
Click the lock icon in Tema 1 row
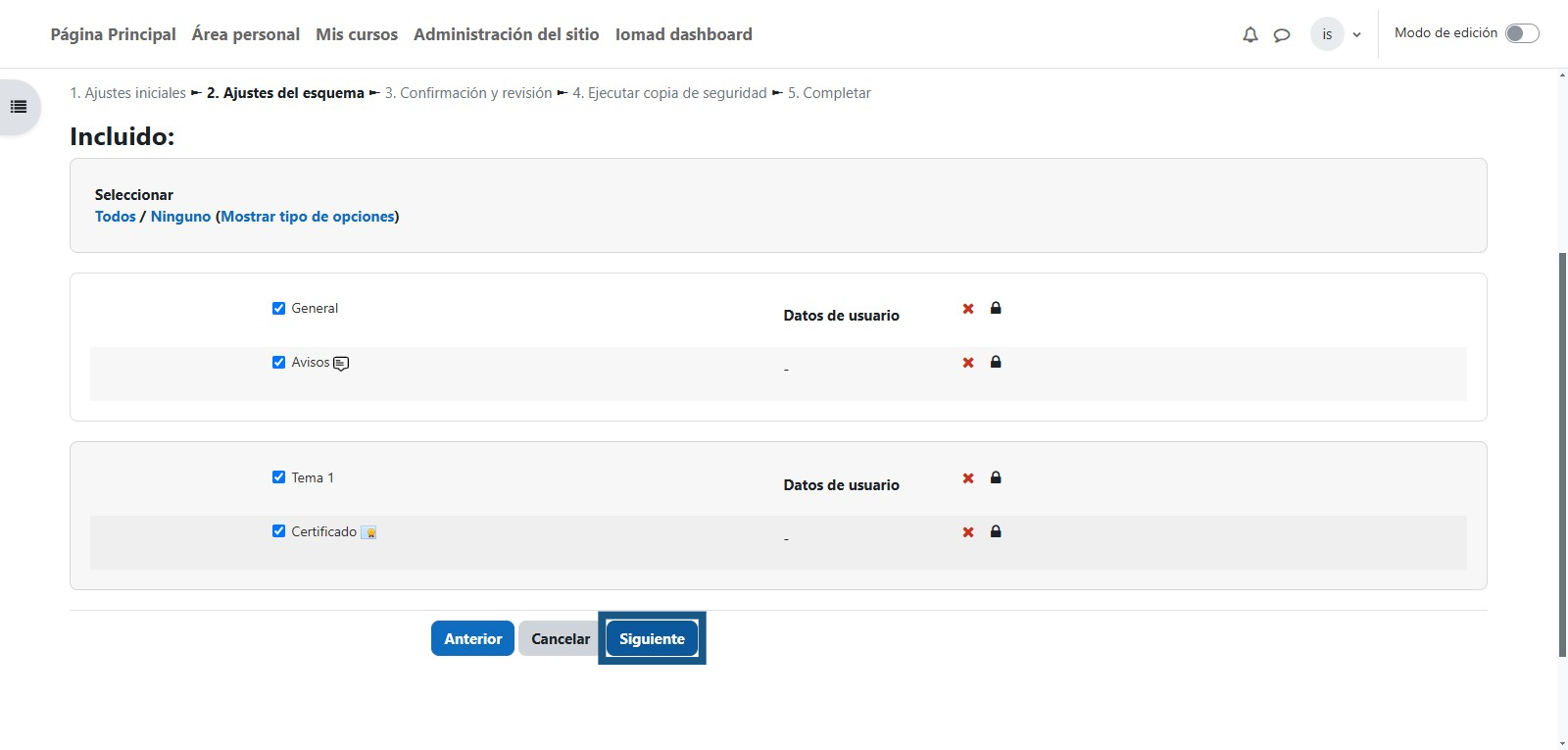click(x=996, y=477)
